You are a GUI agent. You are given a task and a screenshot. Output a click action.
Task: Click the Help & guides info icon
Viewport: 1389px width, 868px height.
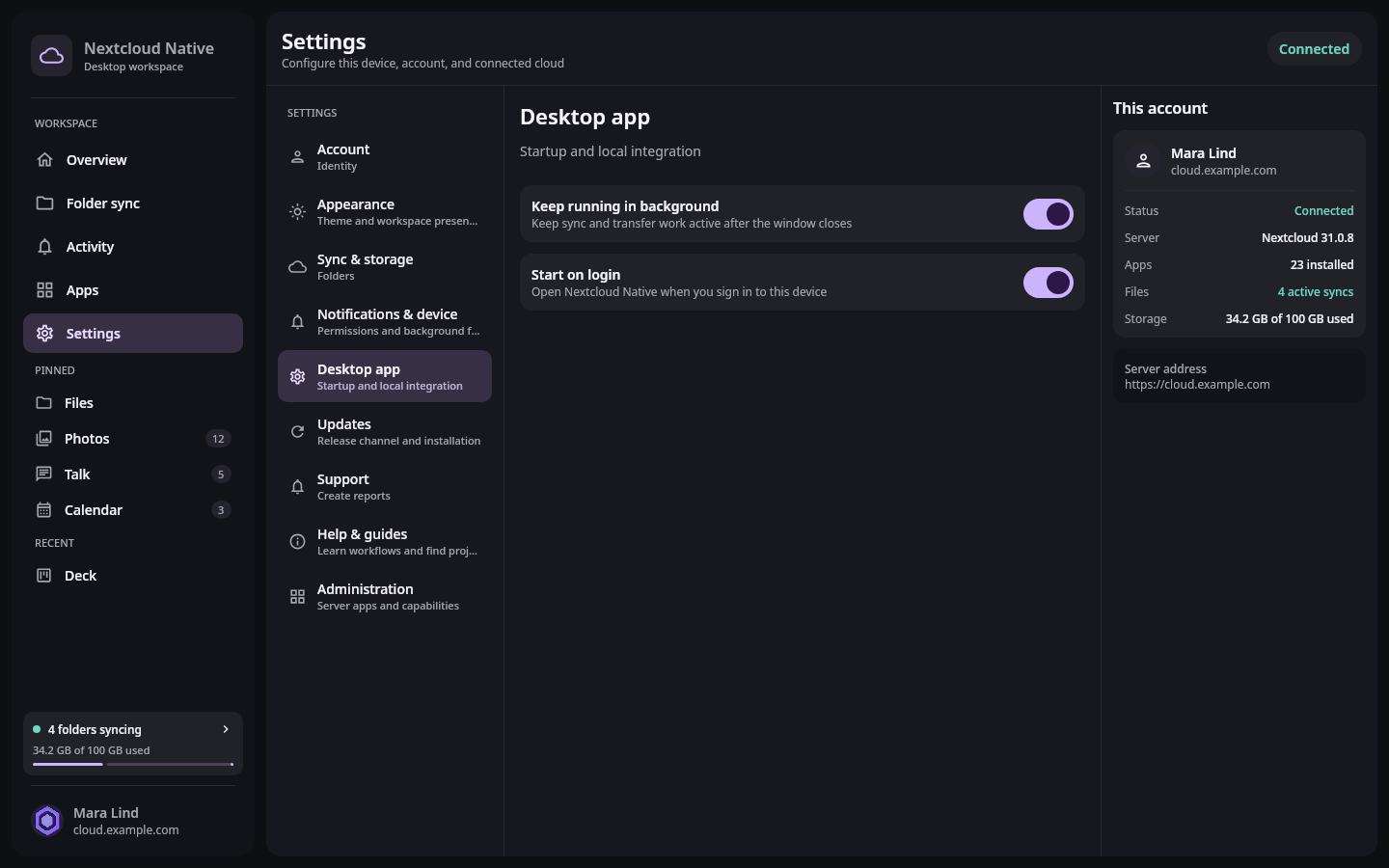(297, 542)
